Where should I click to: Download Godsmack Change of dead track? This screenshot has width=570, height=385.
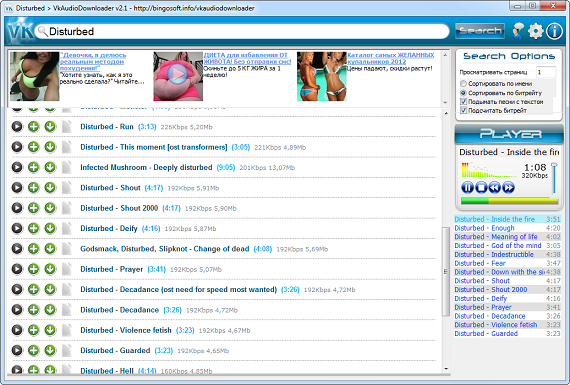[x=50, y=249]
